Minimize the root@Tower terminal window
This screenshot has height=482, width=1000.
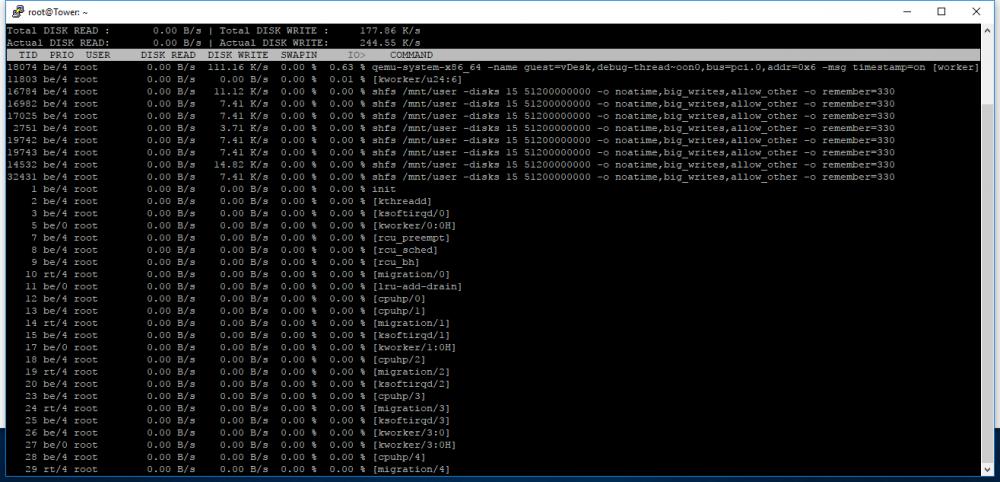coord(906,11)
